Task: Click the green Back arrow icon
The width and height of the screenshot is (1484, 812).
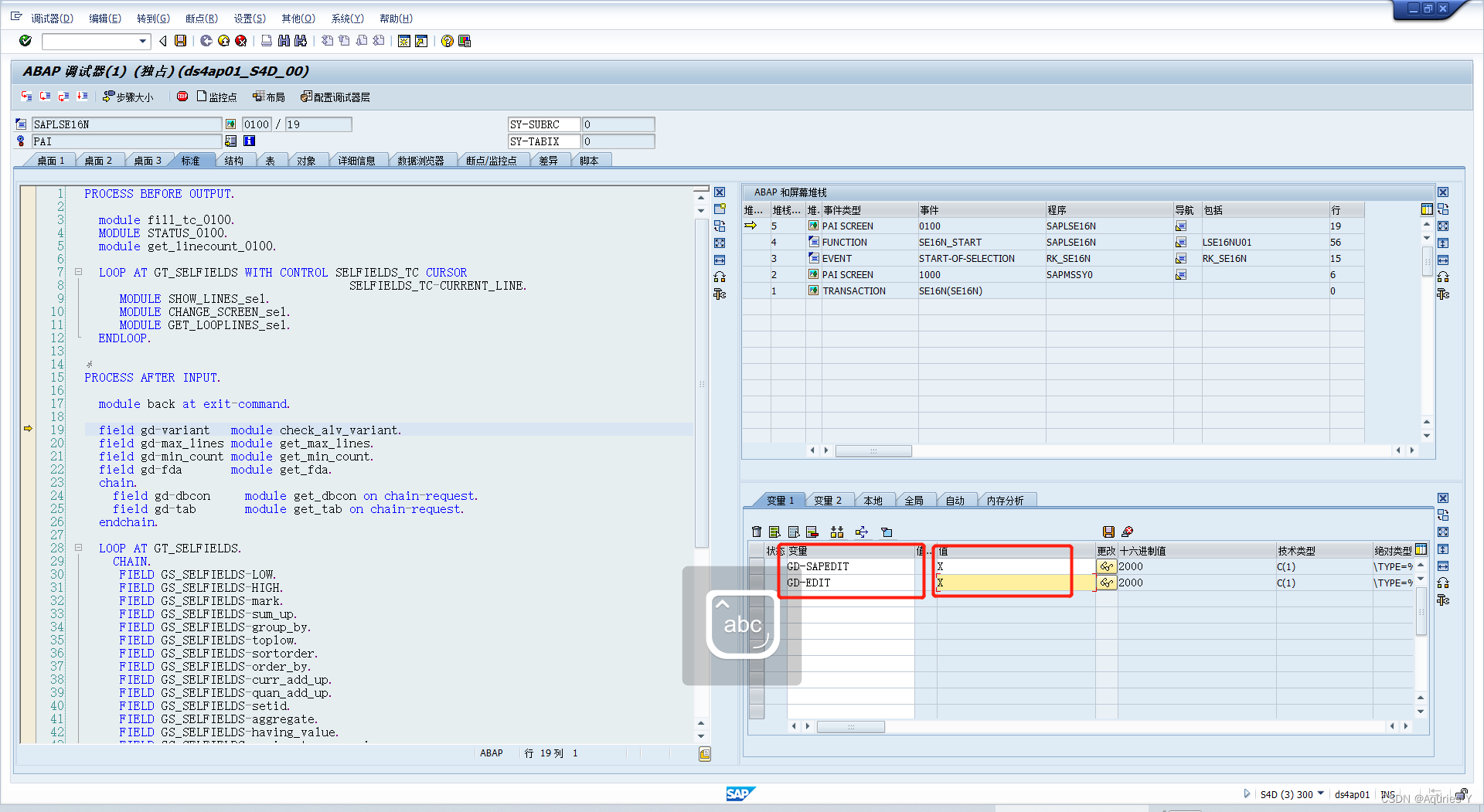Action: click(206, 41)
